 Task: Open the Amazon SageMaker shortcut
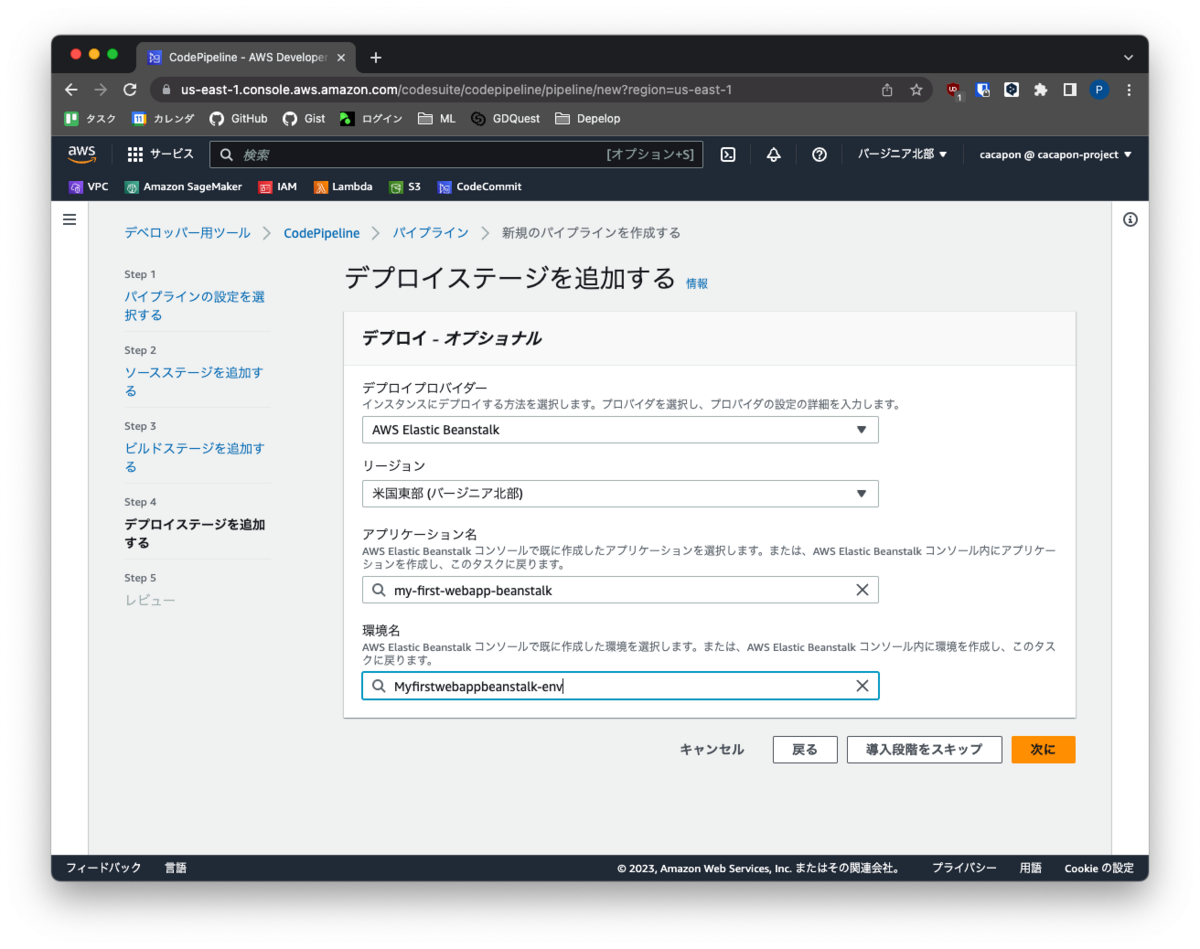point(183,186)
